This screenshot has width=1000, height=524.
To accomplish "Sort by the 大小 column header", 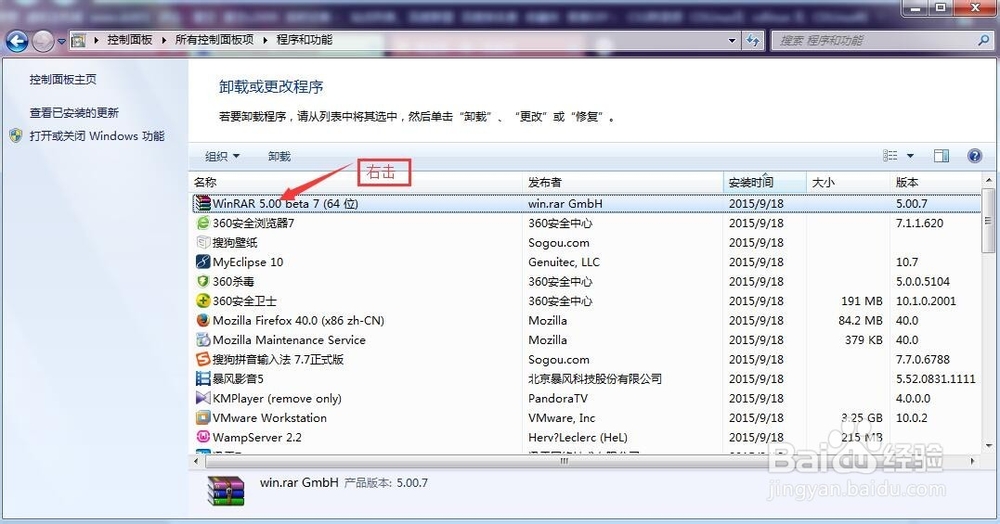I will tap(848, 182).
